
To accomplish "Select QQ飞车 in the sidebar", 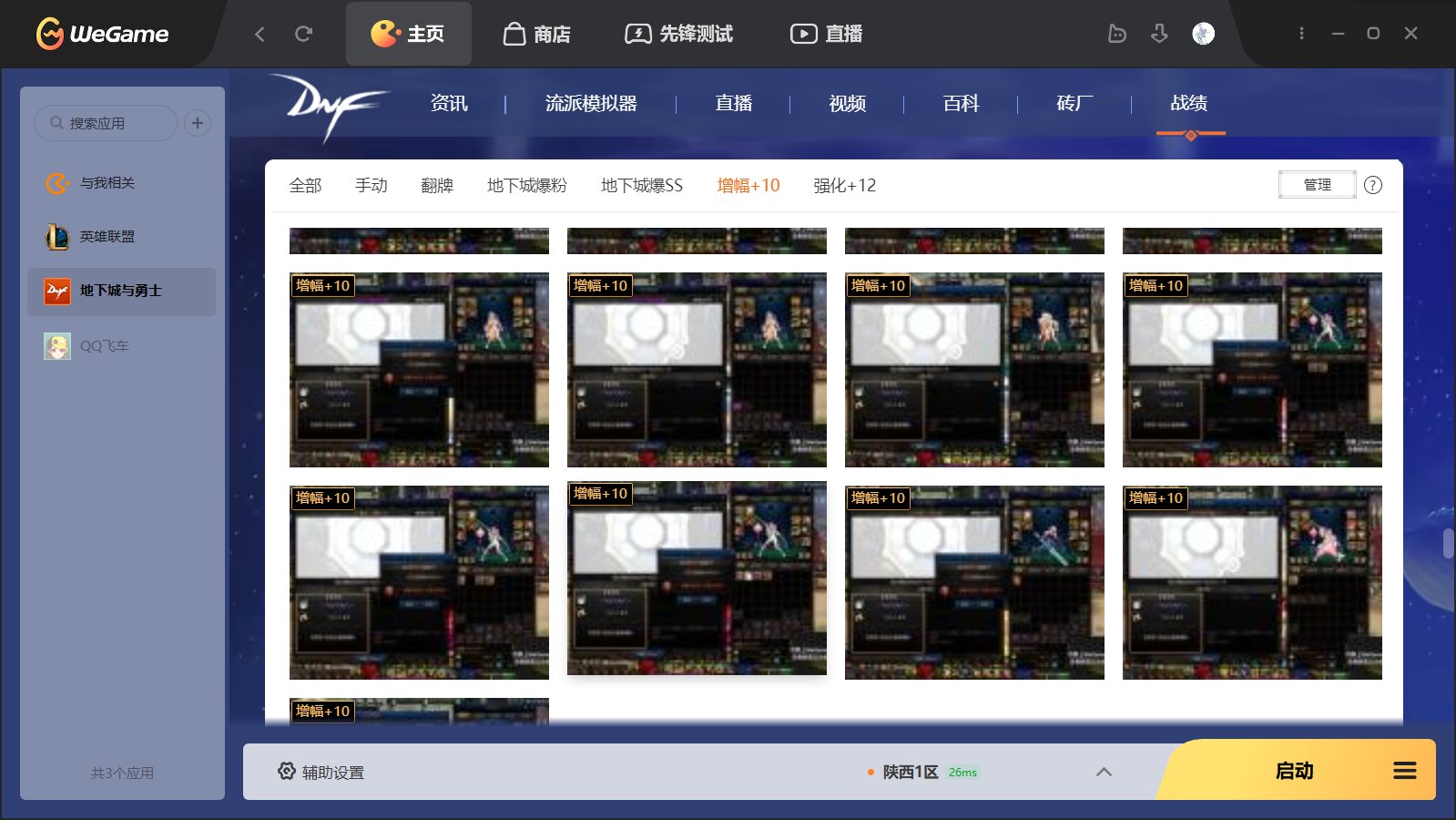I will [121, 346].
